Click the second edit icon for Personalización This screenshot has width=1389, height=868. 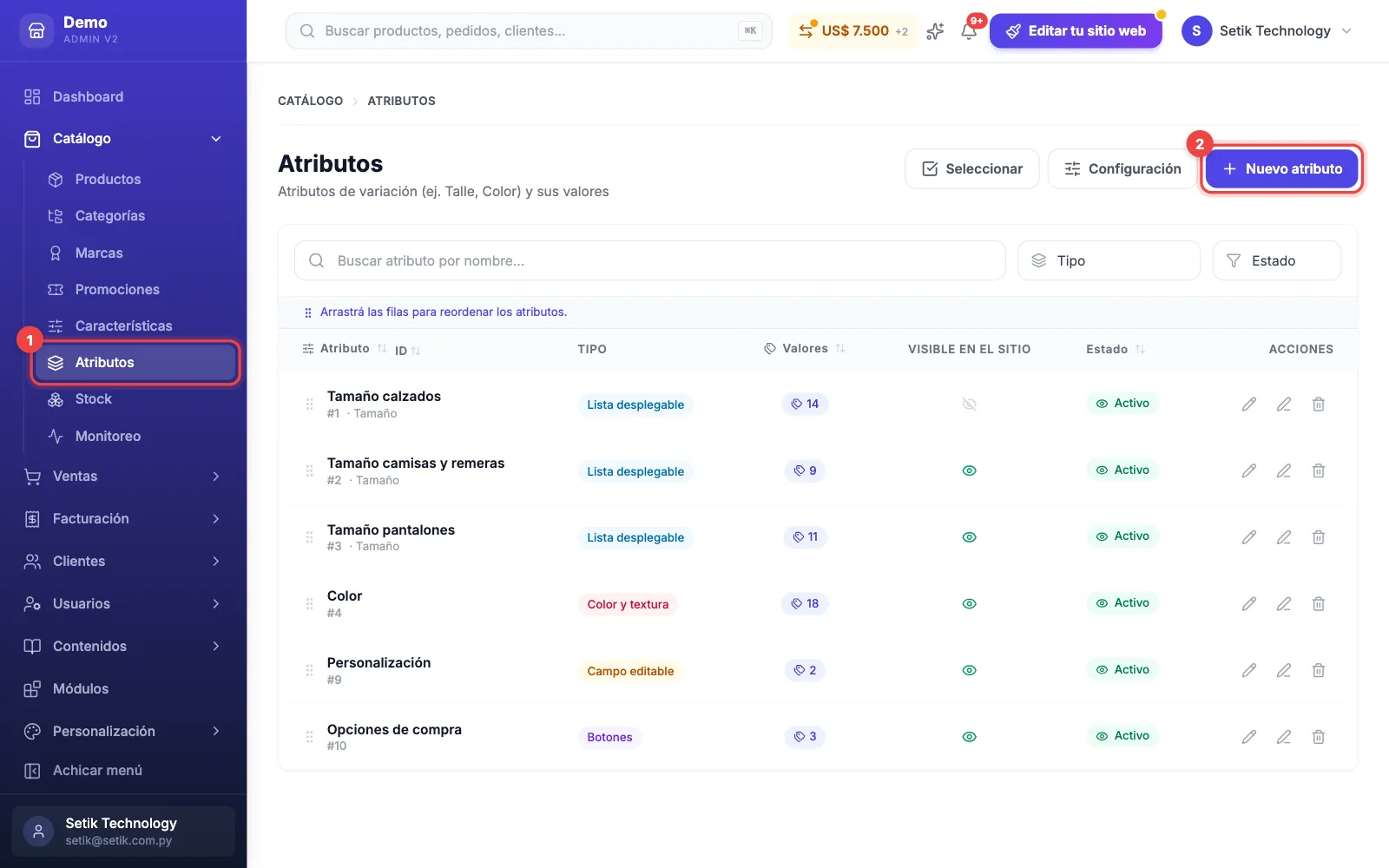point(1283,670)
